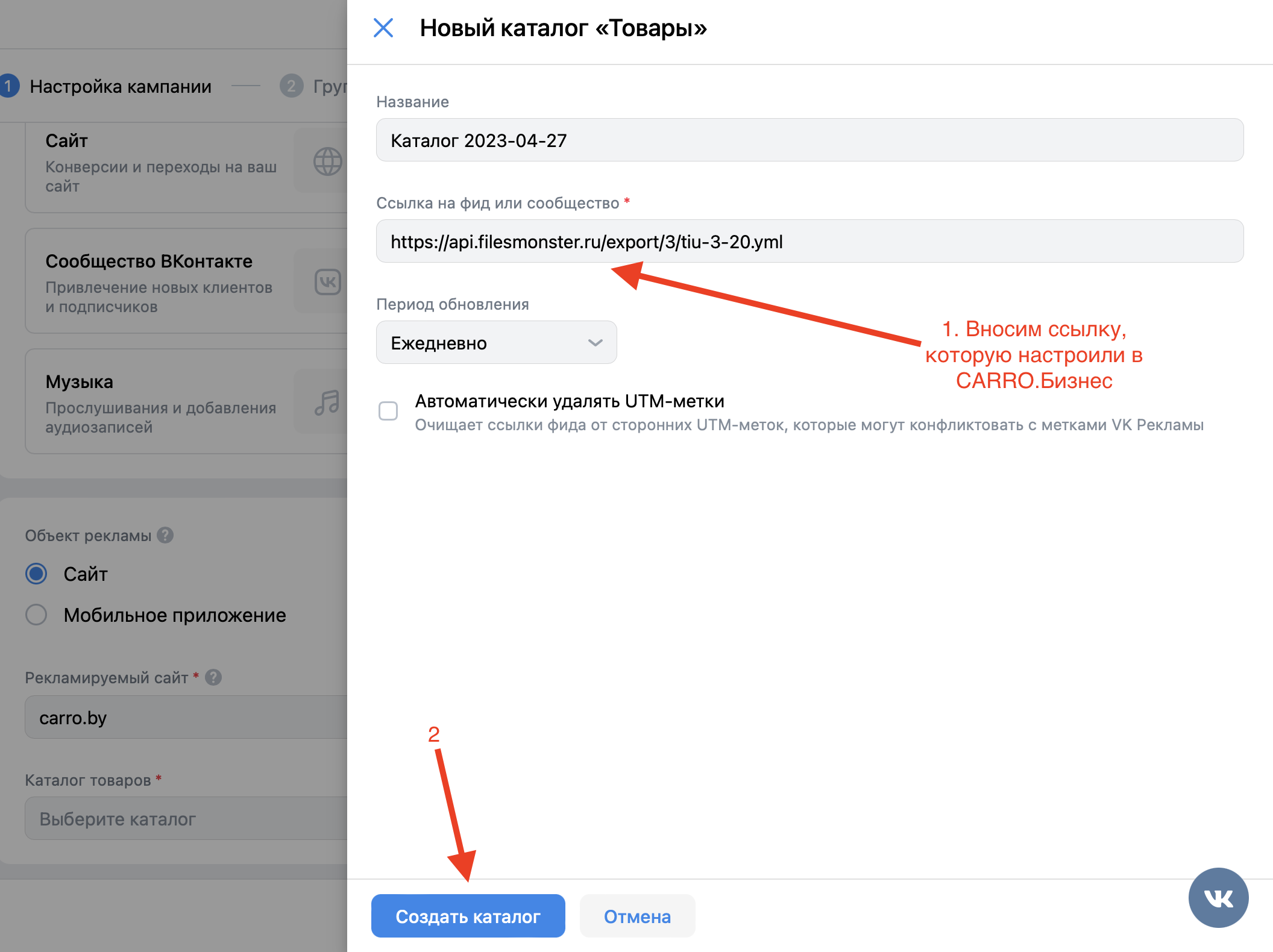1273x952 pixels.
Task: Click the Отмена button
Action: pos(637,916)
